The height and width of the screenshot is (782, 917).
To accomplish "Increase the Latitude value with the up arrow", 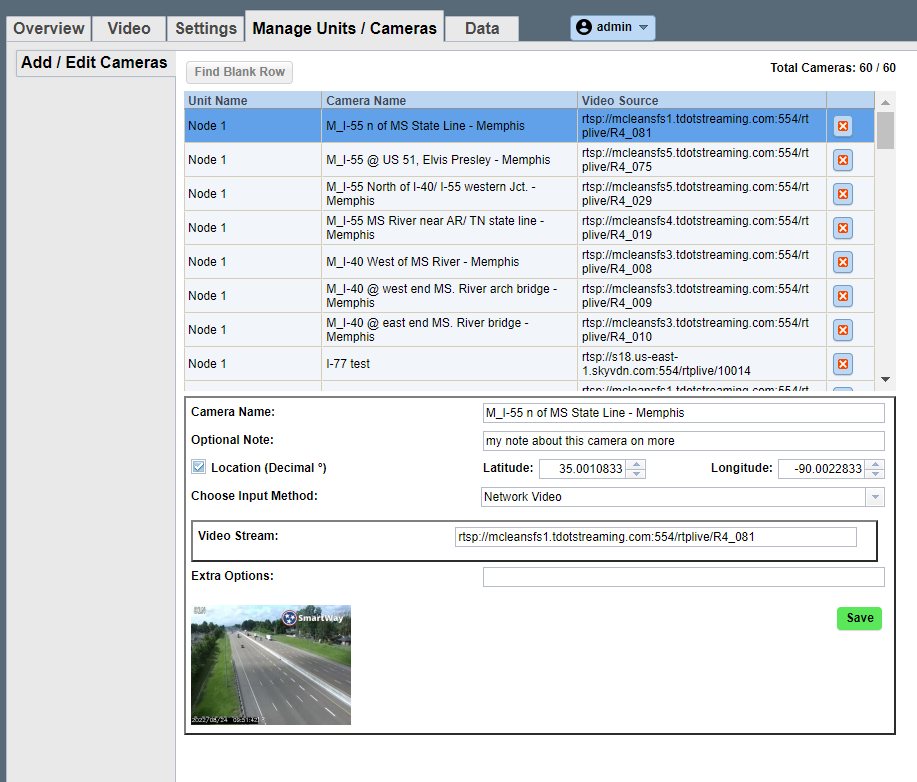I will (636, 464).
